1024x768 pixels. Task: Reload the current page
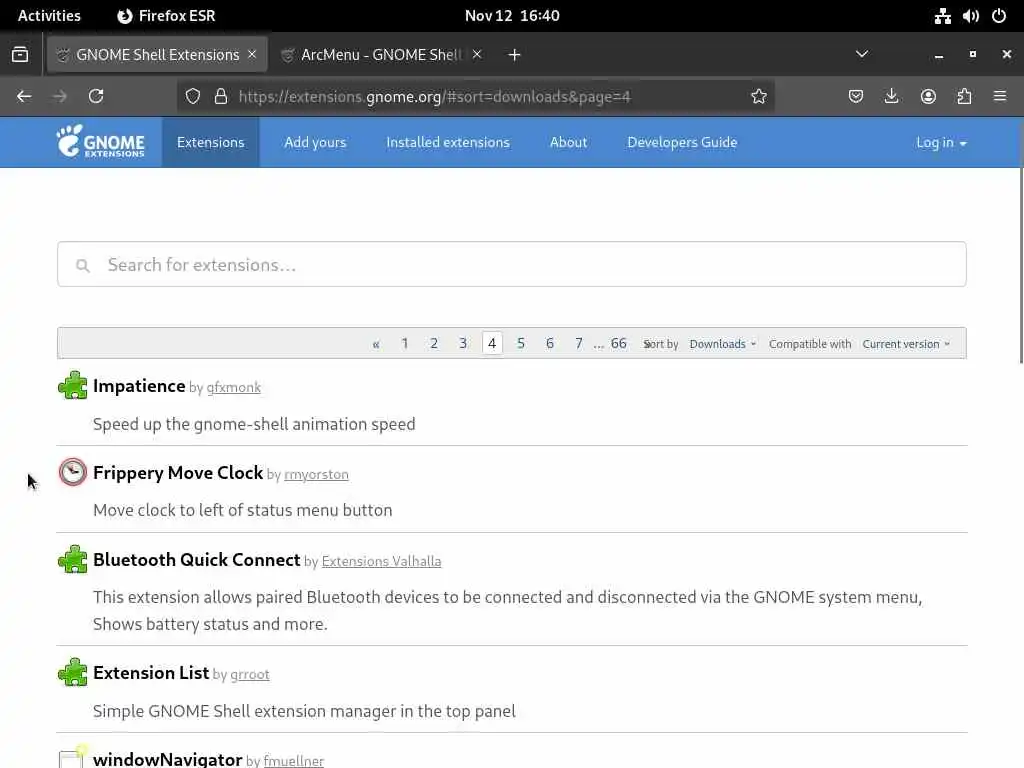tap(96, 97)
